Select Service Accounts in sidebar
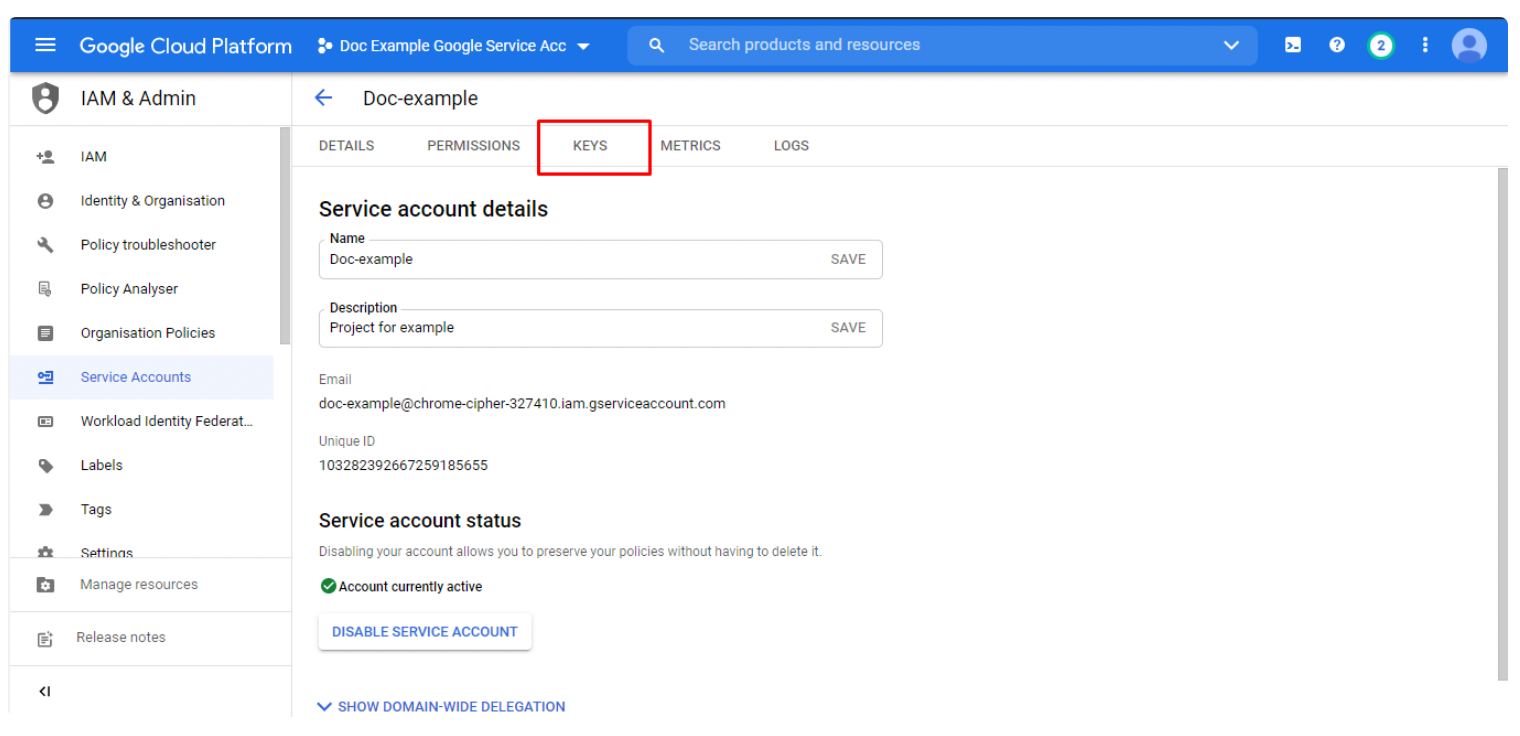The image size is (1520, 736). tap(141, 377)
